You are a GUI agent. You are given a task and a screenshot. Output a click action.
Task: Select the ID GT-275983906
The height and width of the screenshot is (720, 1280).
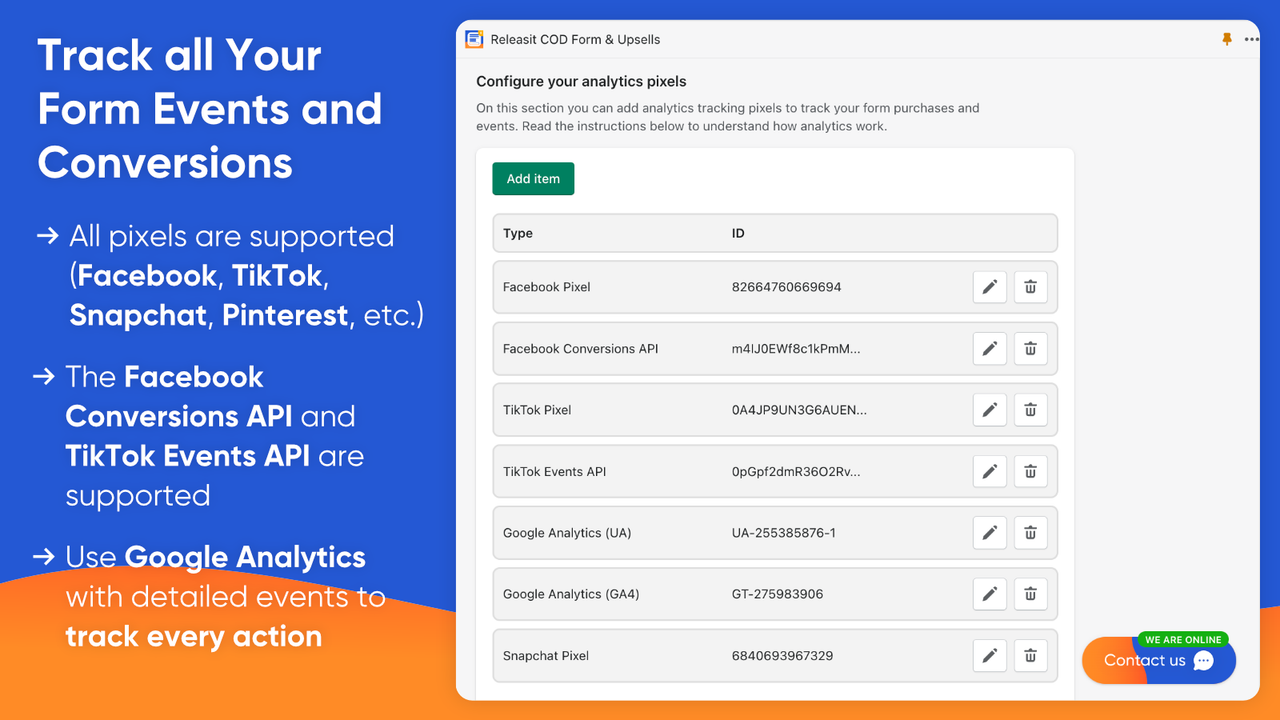point(778,594)
